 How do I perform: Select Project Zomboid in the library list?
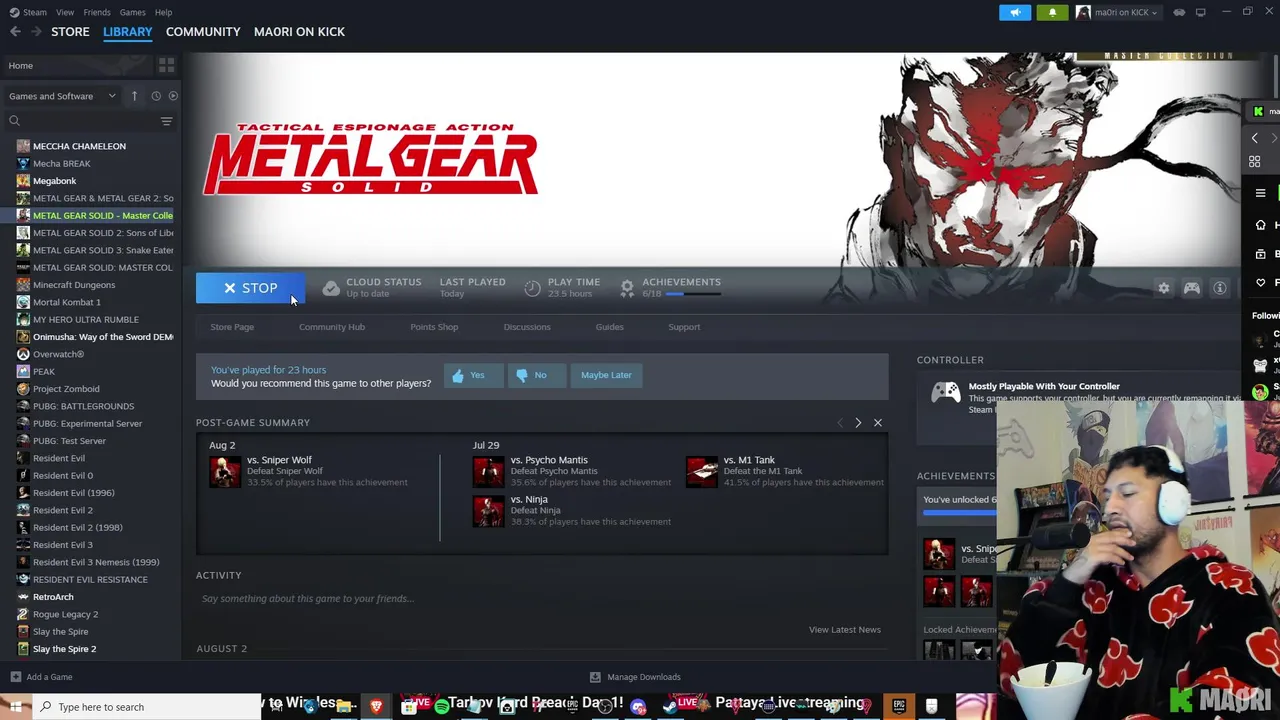tap(90, 389)
